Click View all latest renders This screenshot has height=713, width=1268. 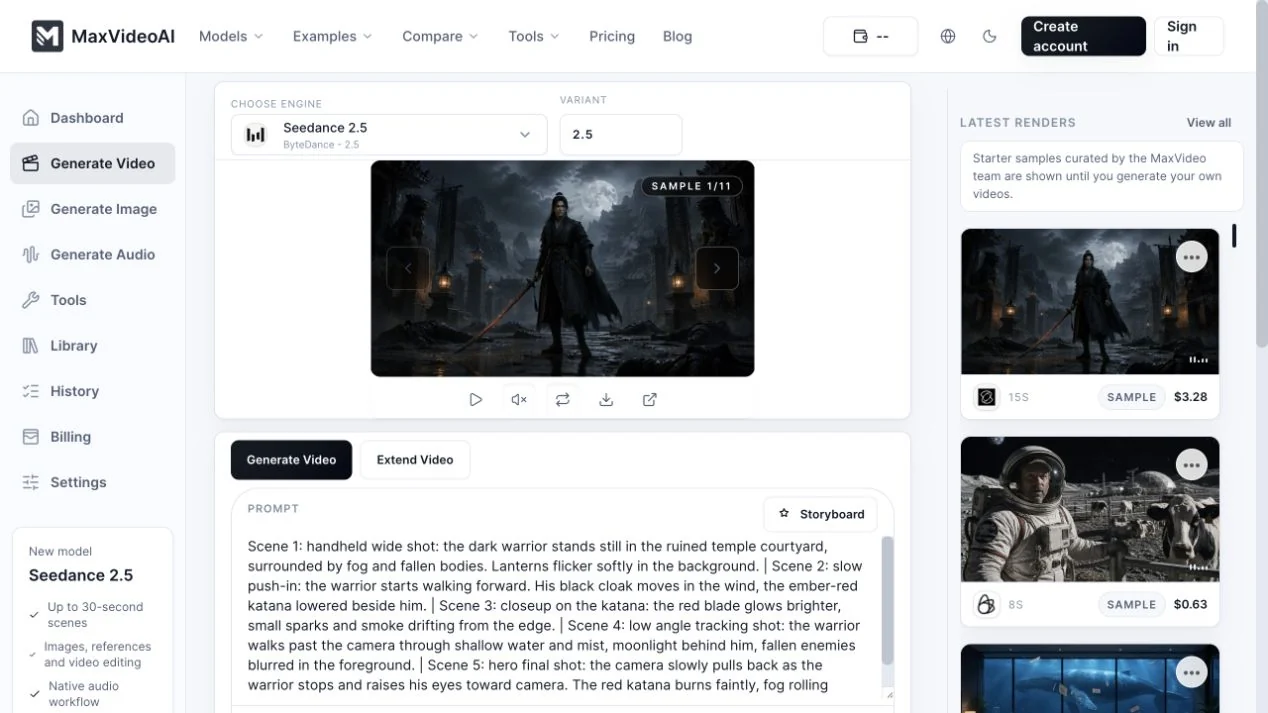(1209, 123)
